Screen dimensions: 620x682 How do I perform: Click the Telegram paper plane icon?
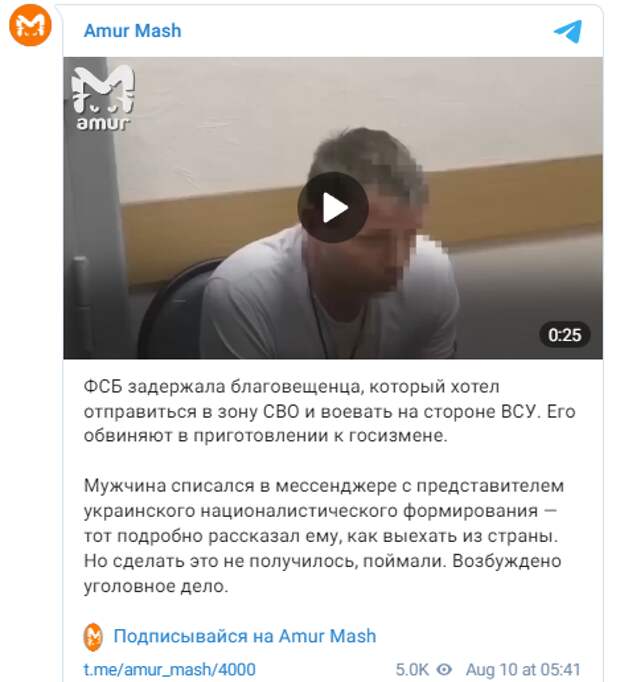click(x=567, y=31)
